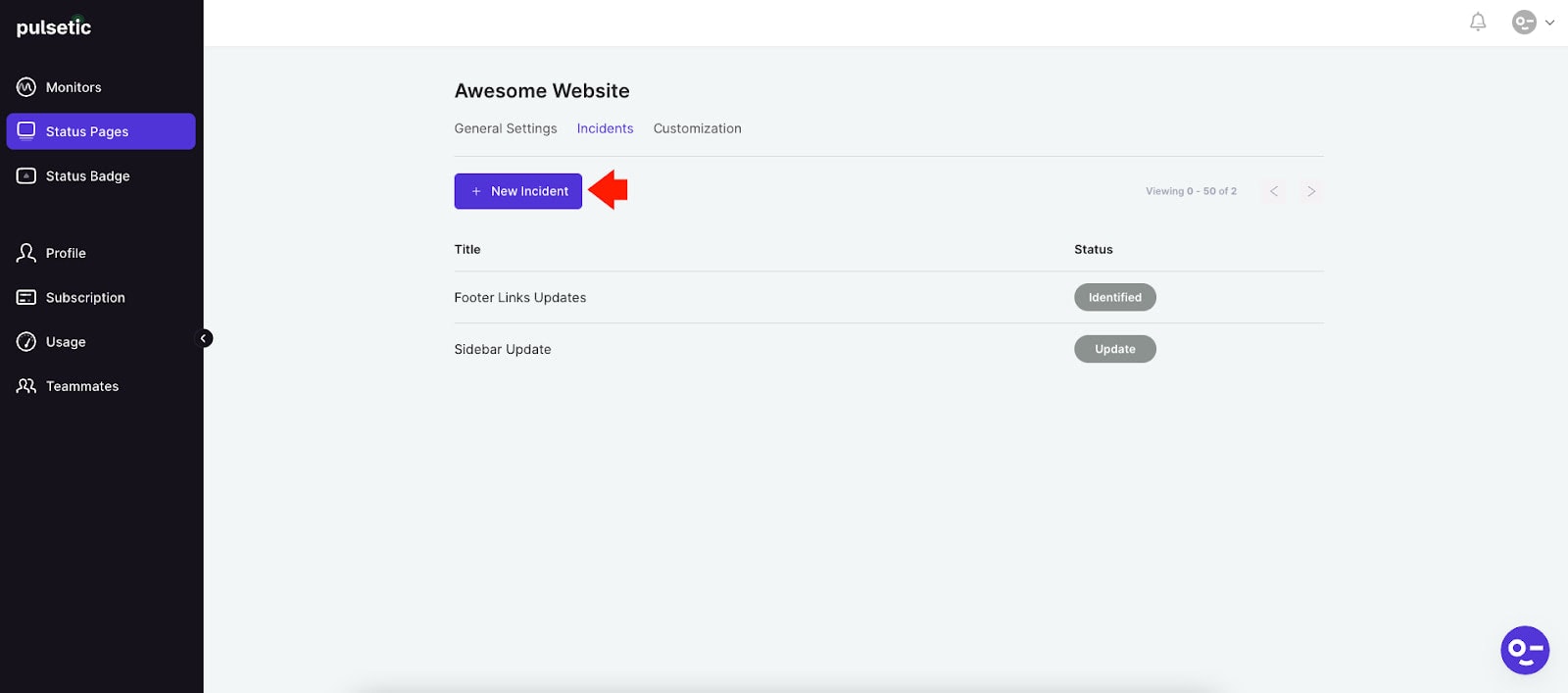This screenshot has width=1568, height=693.
Task: Create a New Incident
Action: tap(518, 191)
